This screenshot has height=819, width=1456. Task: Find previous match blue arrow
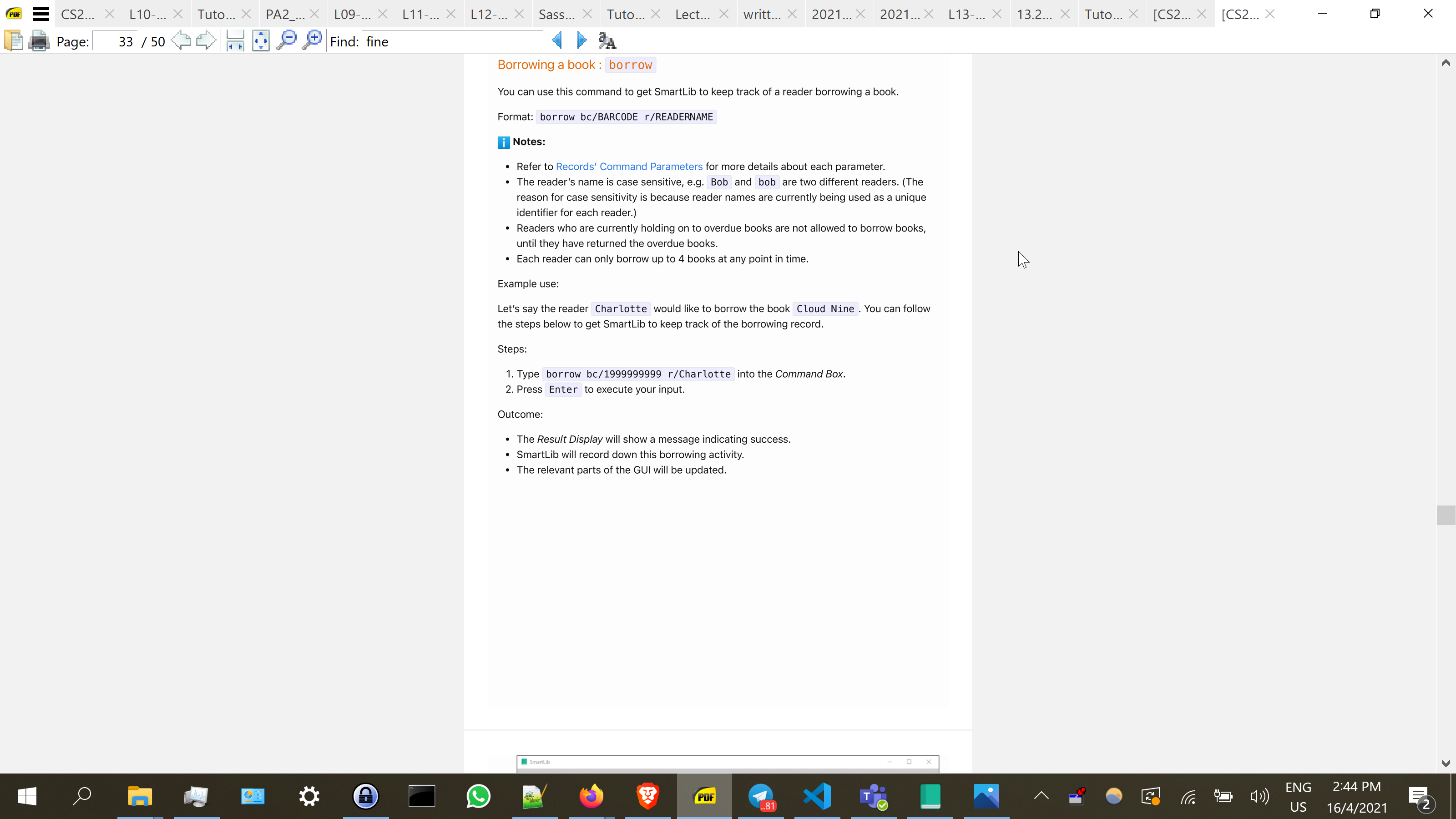557,40
